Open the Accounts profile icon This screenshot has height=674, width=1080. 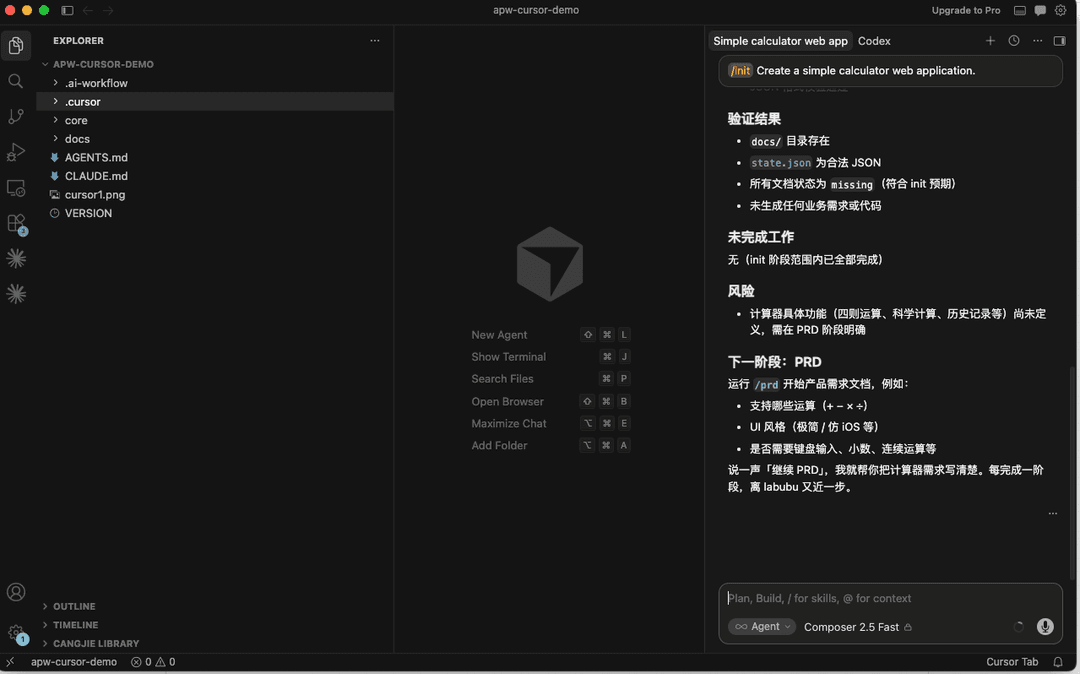16,592
